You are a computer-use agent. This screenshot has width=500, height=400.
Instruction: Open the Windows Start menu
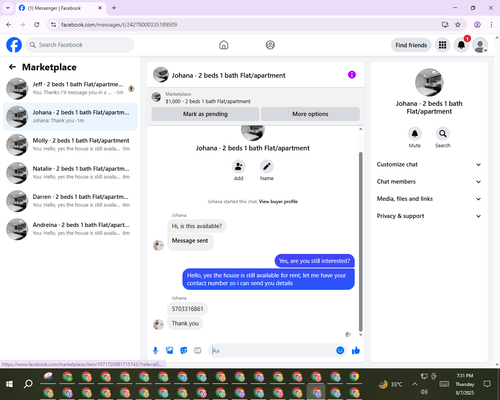9,384
